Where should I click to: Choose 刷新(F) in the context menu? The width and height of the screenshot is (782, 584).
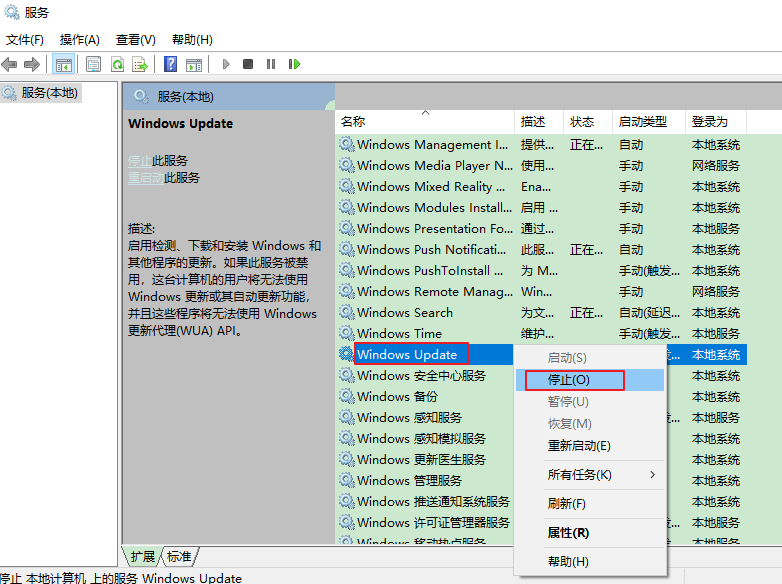pos(589,504)
